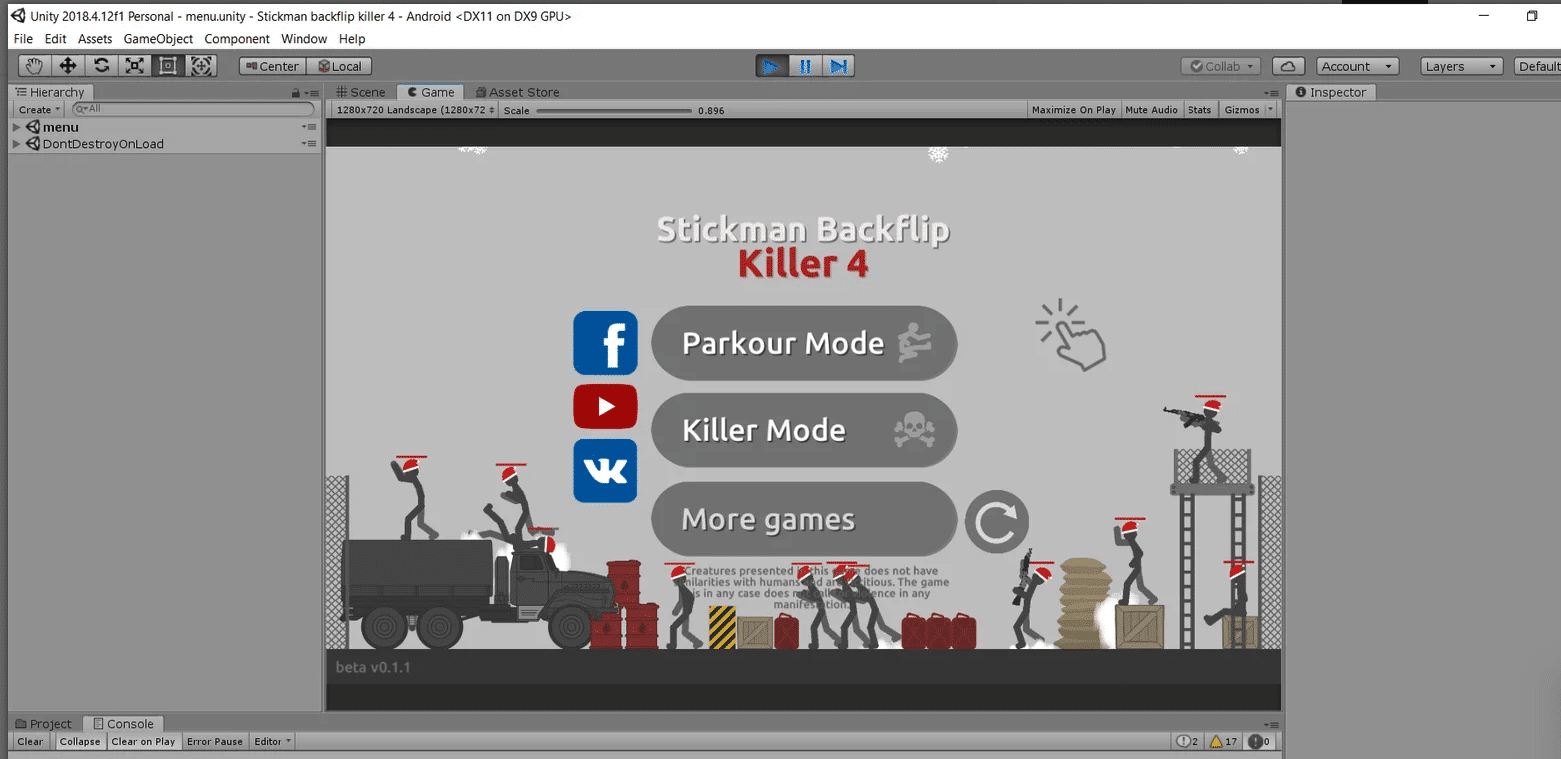The width and height of the screenshot is (1561, 759).
Task: Select the Hand tool
Action: coord(33,65)
